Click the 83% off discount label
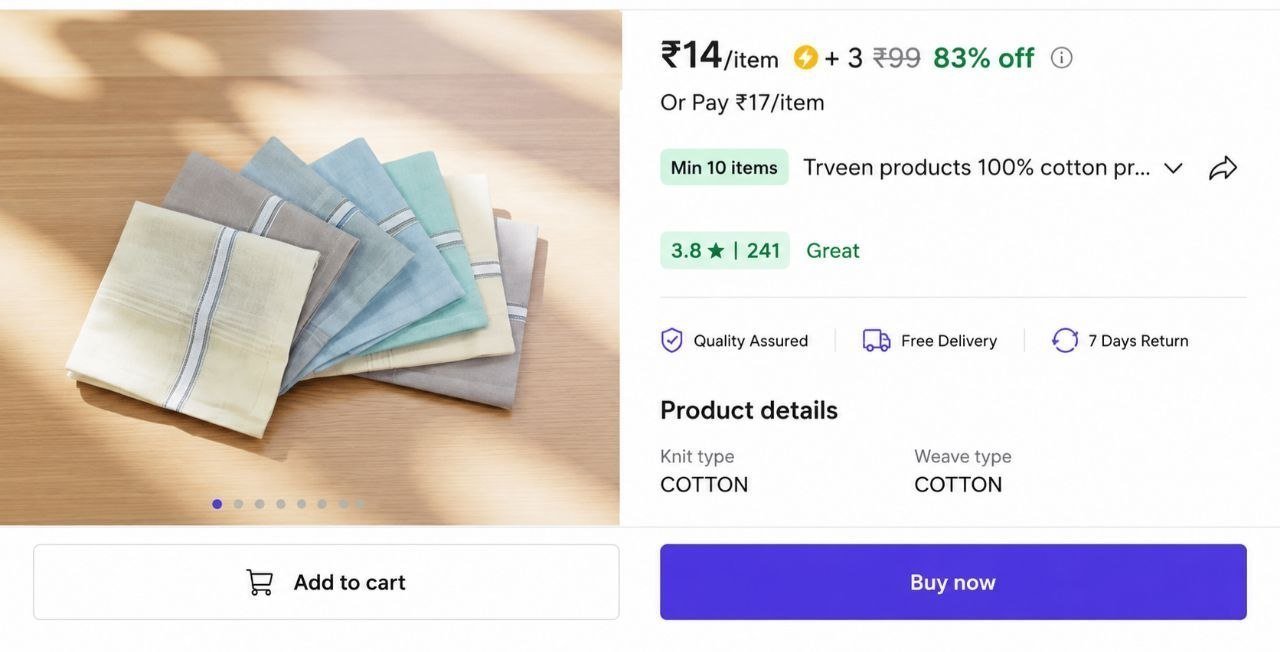 (x=984, y=58)
